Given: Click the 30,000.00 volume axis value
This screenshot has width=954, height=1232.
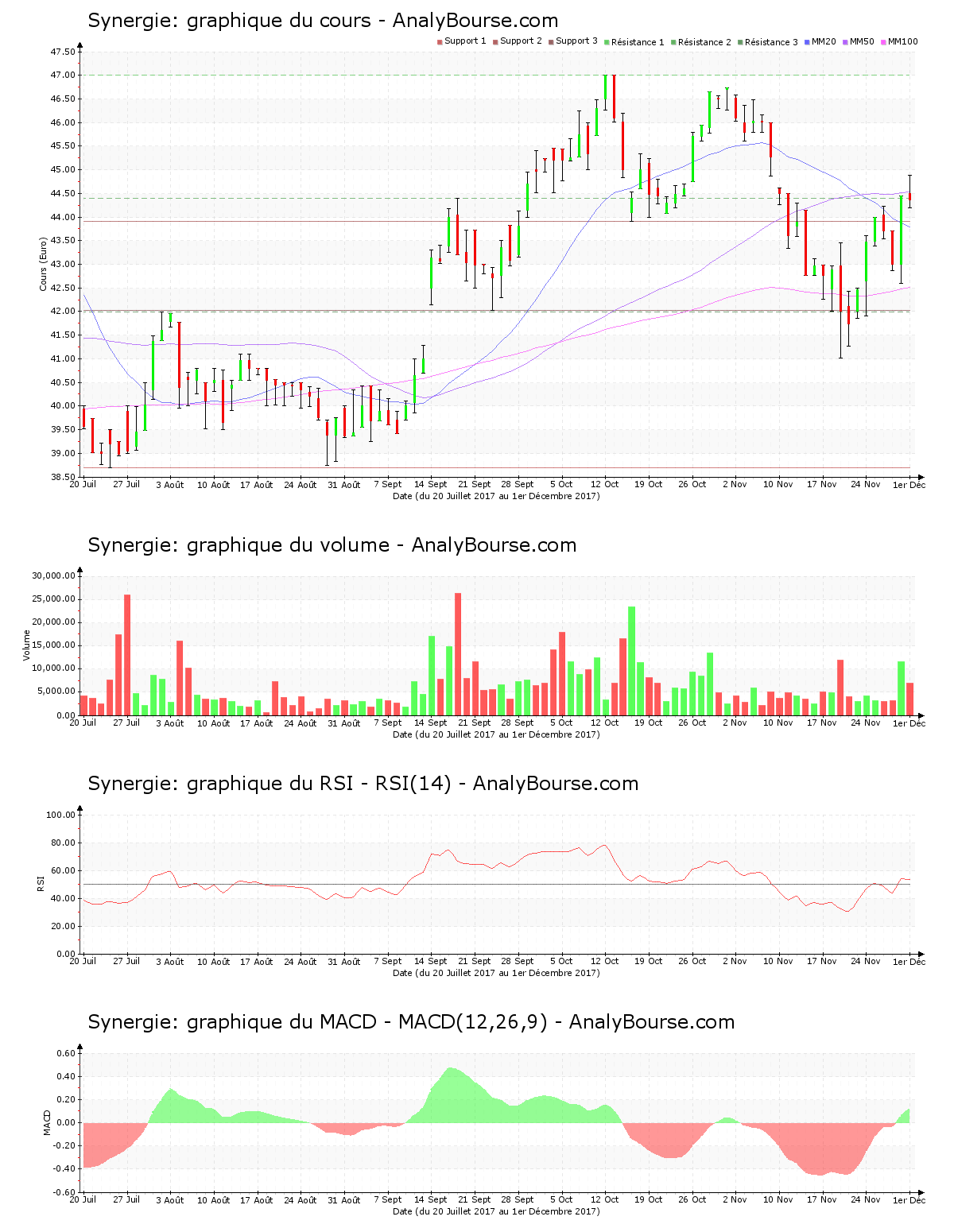Looking at the screenshot, I should pos(54,575).
